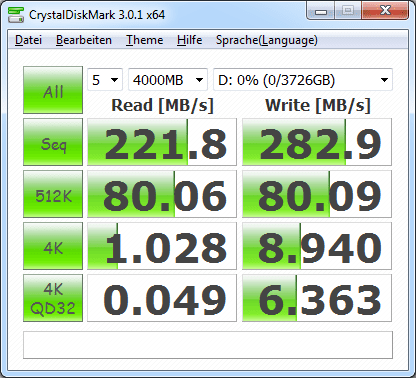
Task: Select the 4K QD32 read value 0.049
Action: click(162, 298)
